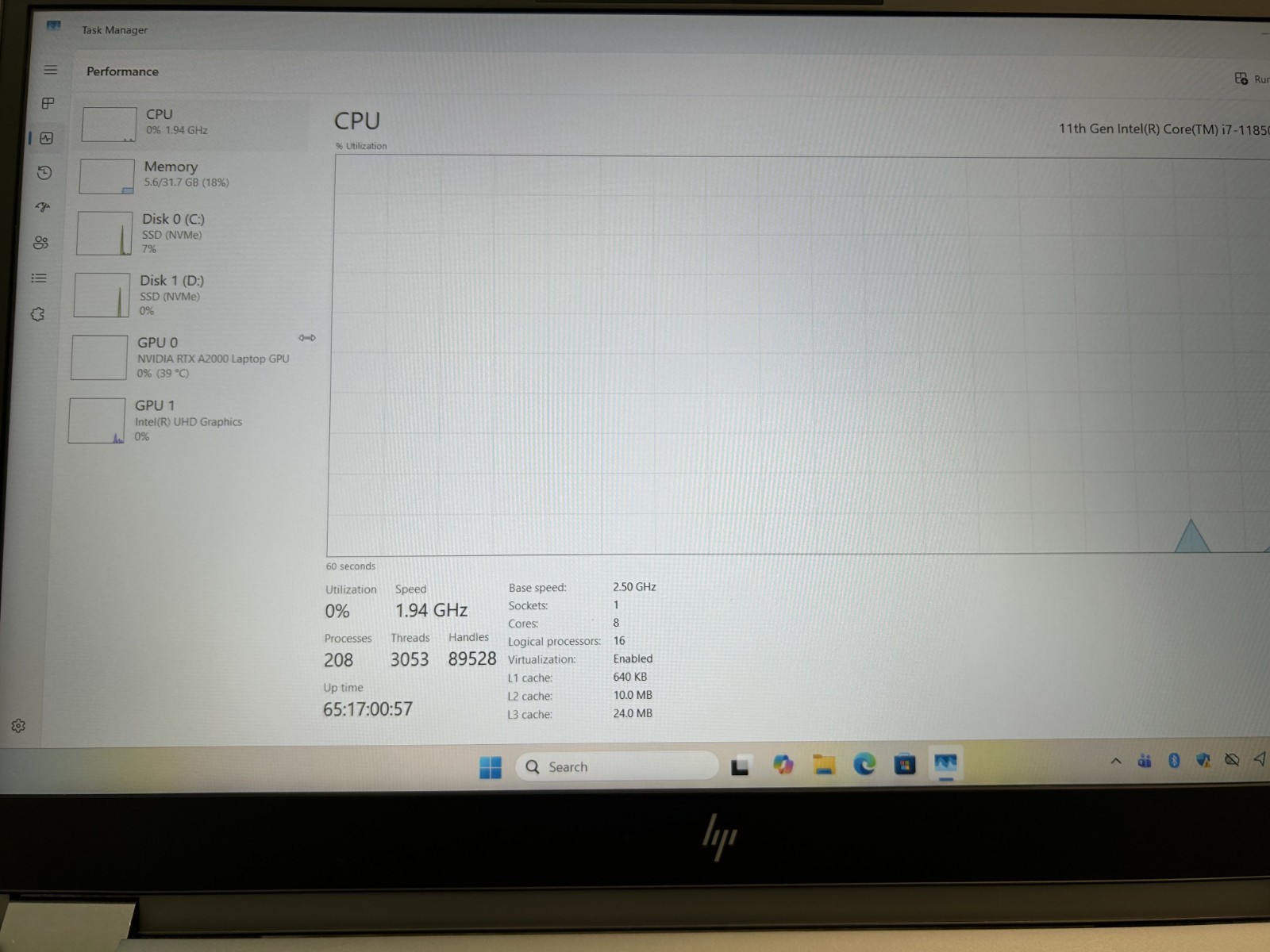Click the L3 cache 24.0 MB value
The height and width of the screenshot is (952, 1270).
coord(633,713)
